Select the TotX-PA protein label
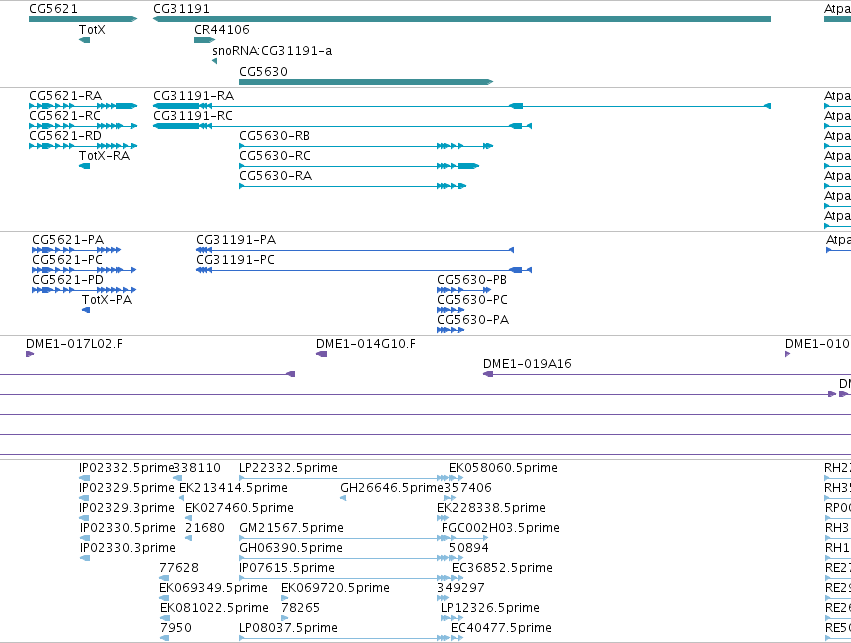Screen dimensions: 851x643 click(107, 300)
